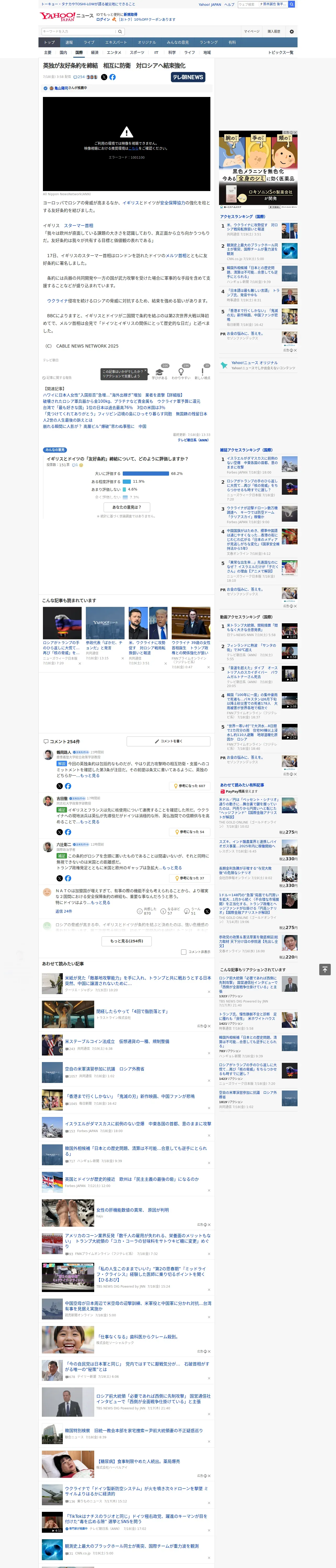Open the 速報 navigation tab
The image size is (336, 1568).
pos(69,42)
